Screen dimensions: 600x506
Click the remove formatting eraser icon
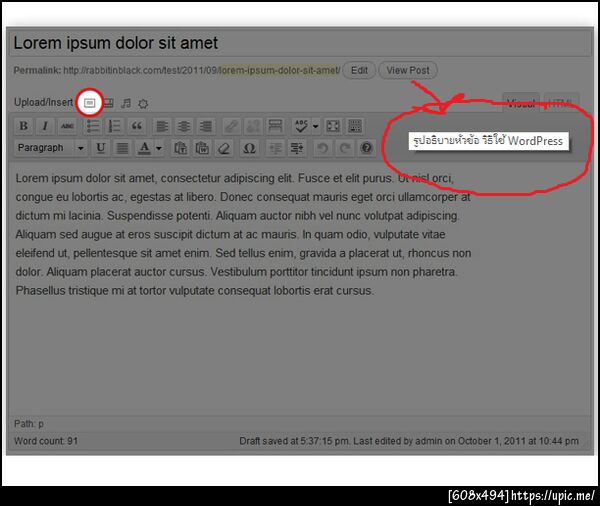[x=224, y=148]
